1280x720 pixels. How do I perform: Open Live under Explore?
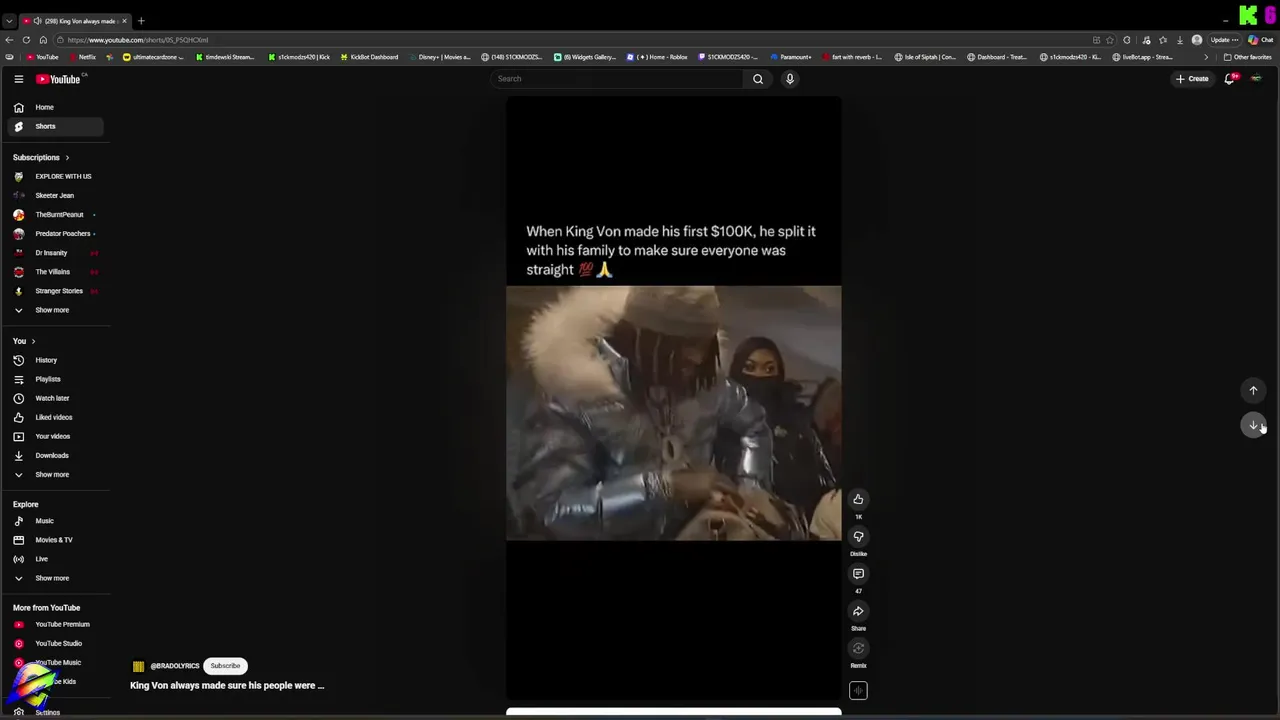point(55,559)
